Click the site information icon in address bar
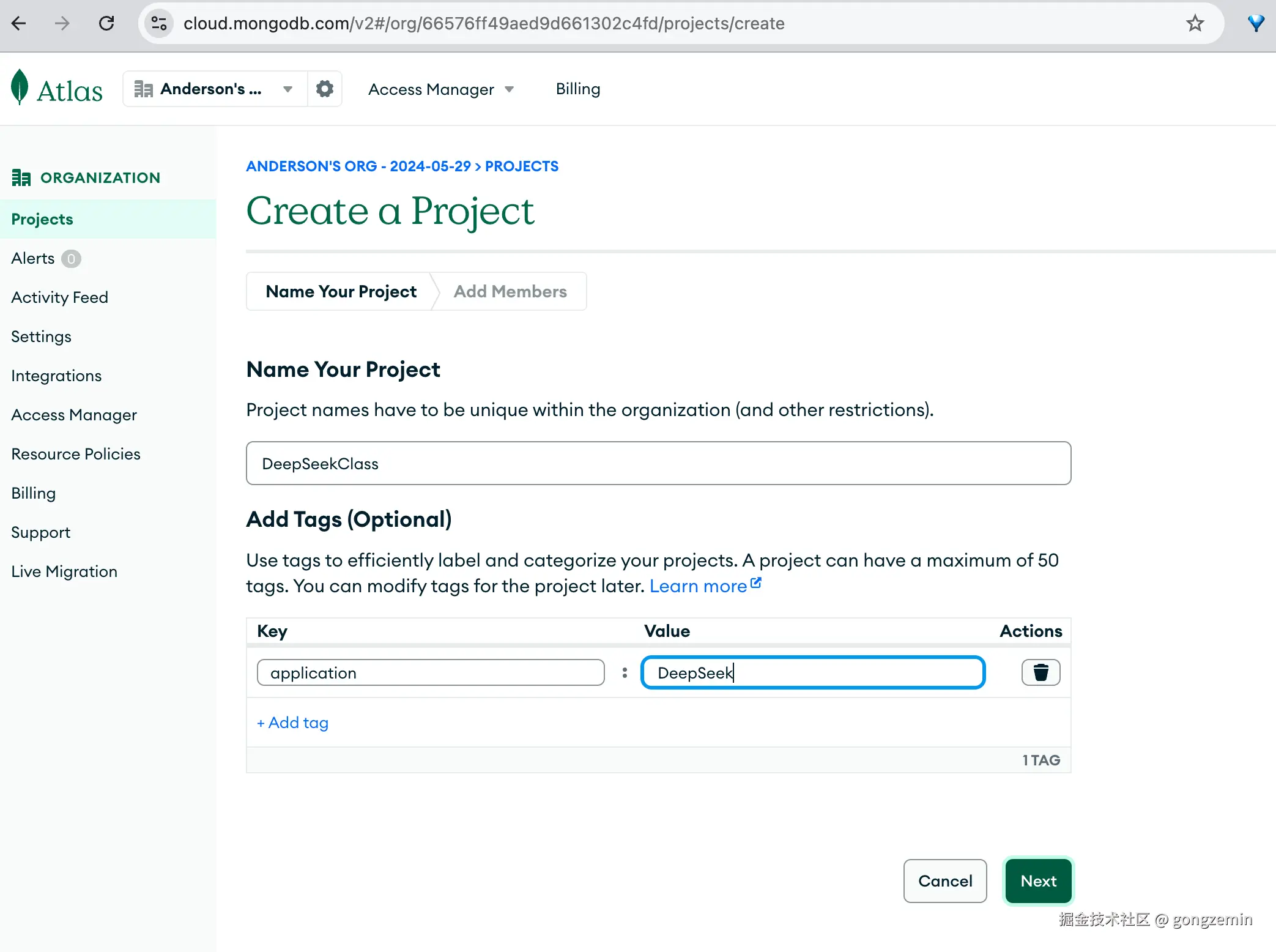Viewport: 1276px width, 952px height. click(x=159, y=23)
